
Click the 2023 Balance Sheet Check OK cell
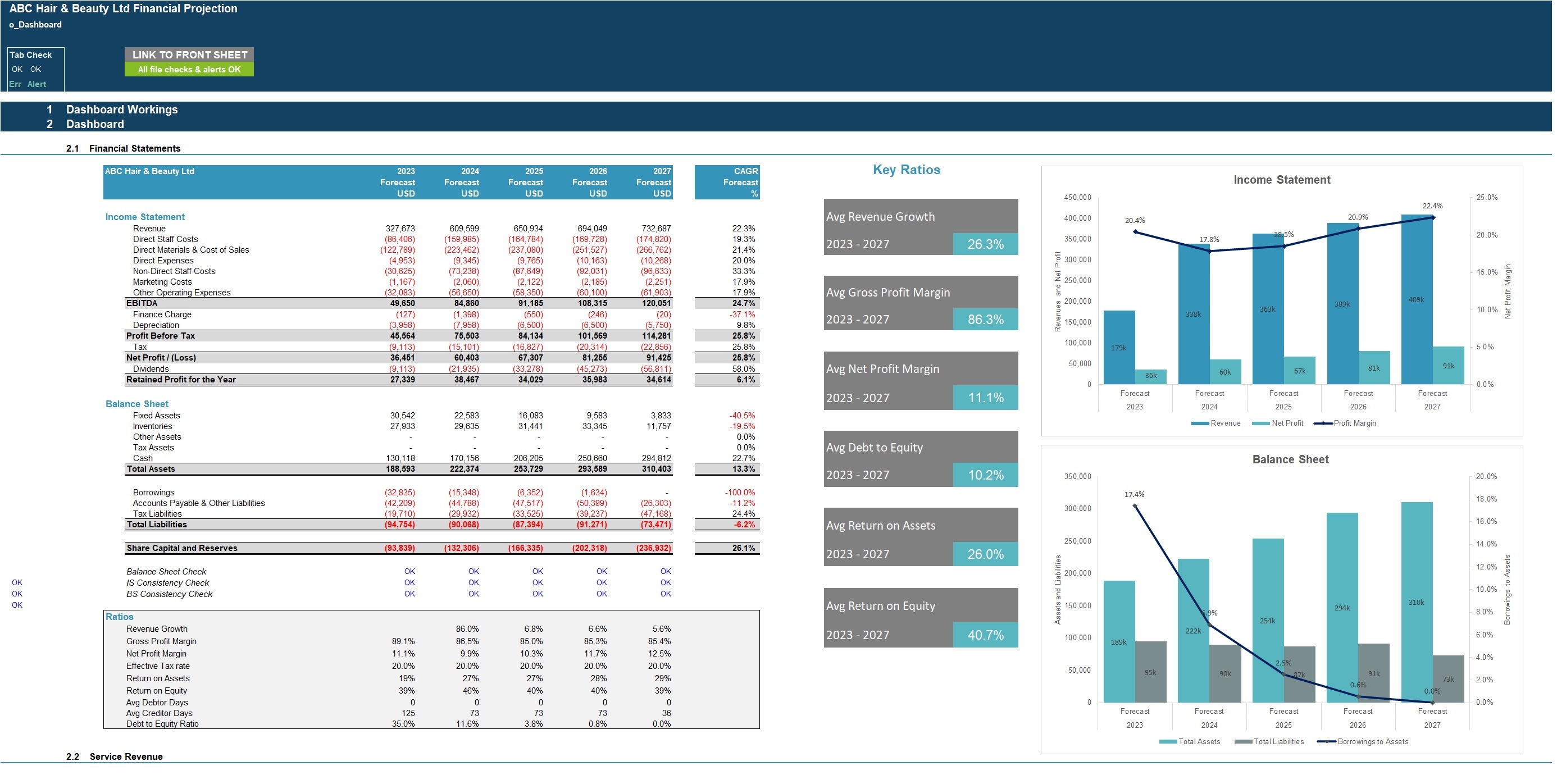409,572
